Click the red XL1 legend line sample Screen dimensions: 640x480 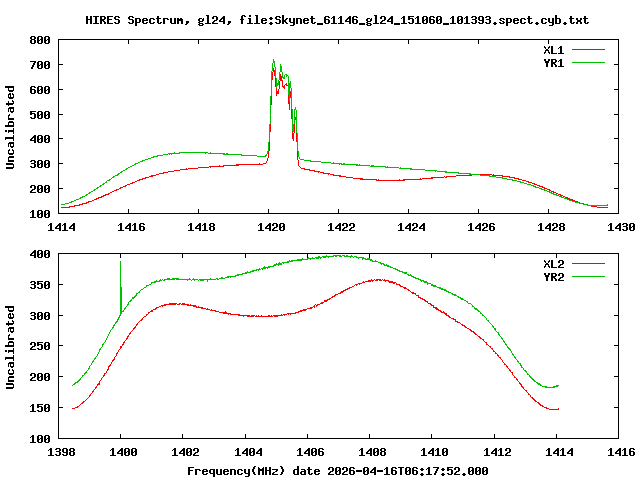pos(588,50)
